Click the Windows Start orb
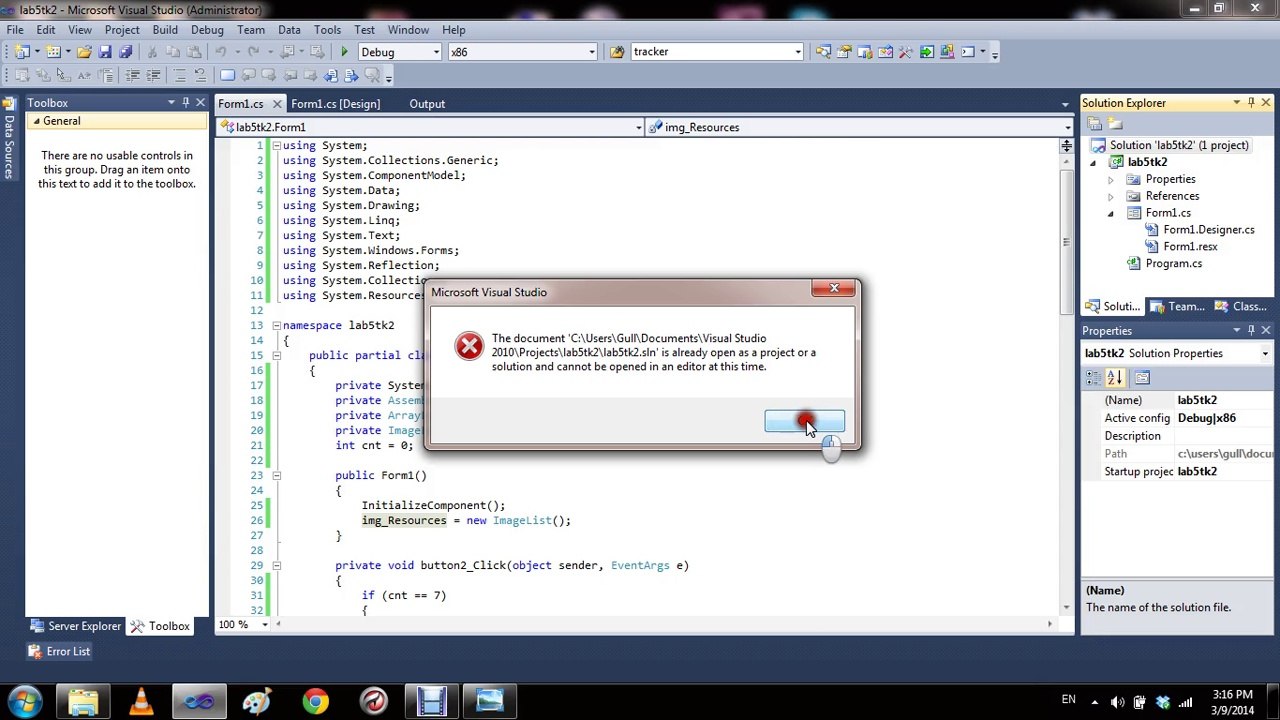 click(x=24, y=701)
